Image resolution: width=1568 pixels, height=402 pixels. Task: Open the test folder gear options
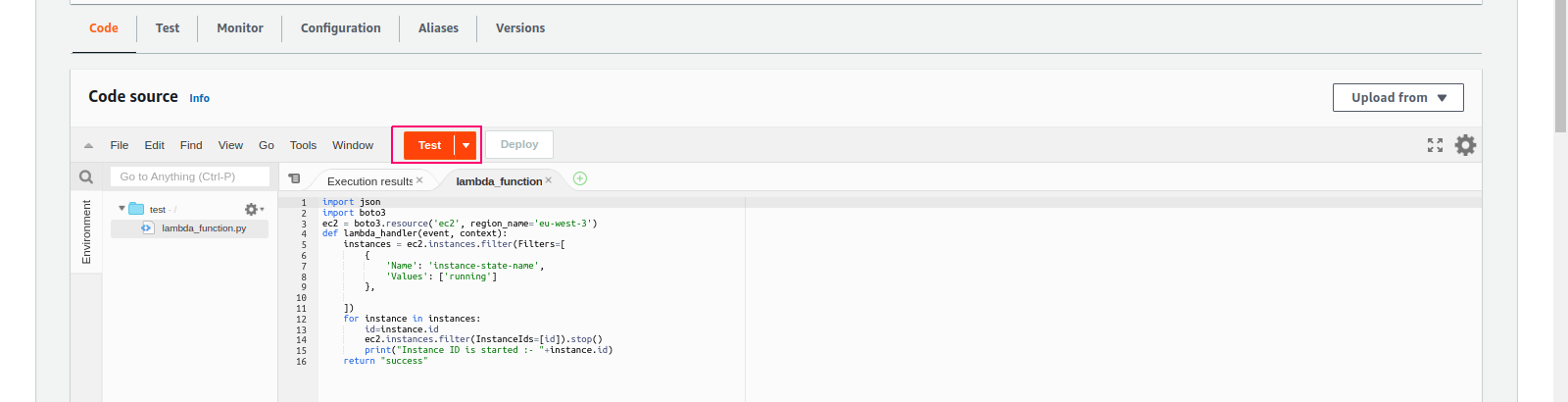click(254, 209)
